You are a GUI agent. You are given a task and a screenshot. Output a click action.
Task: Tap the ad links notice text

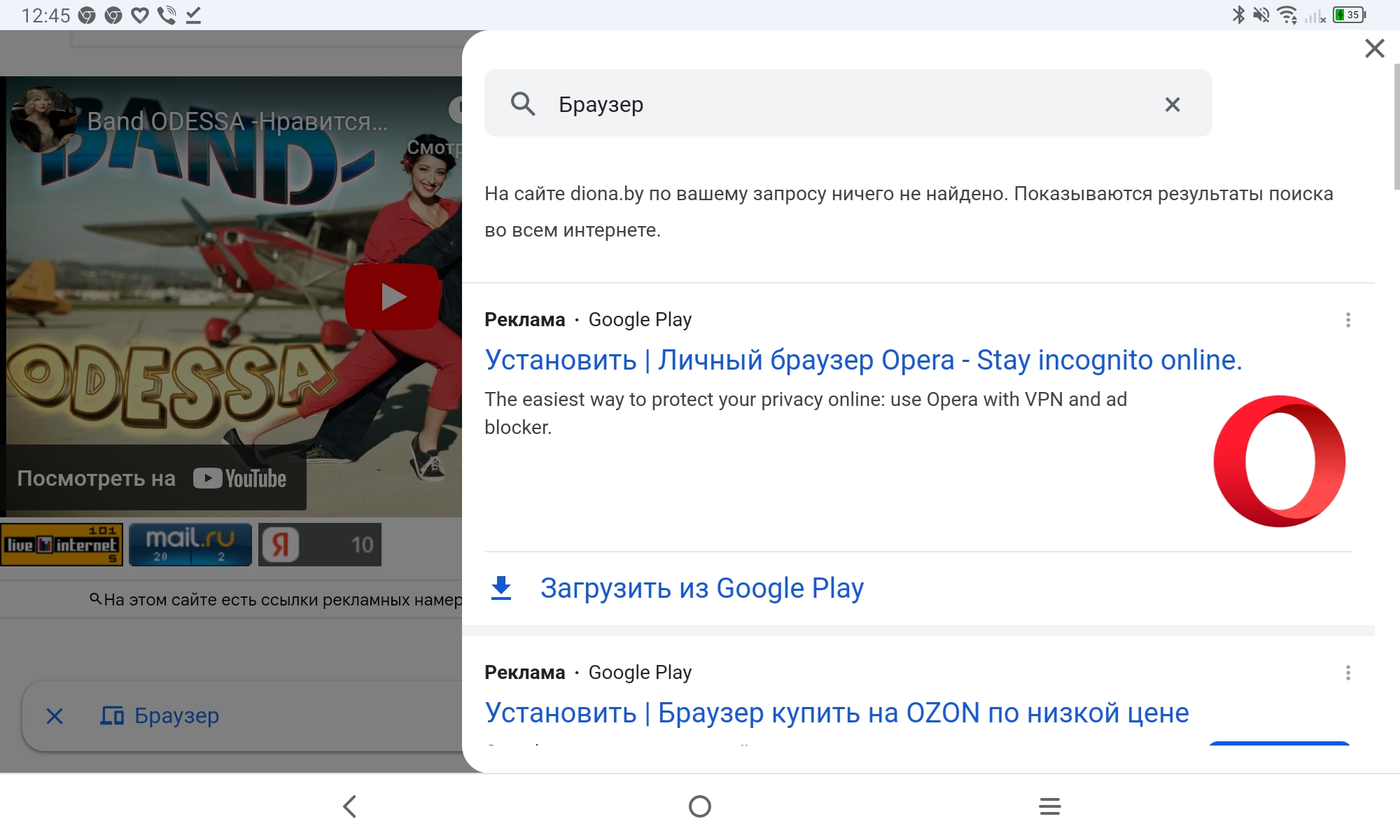283,600
